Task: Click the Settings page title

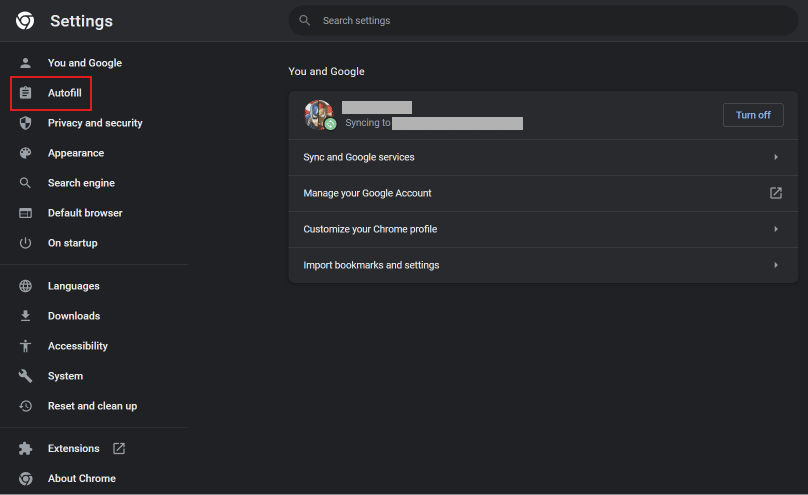Action: [81, 21]
